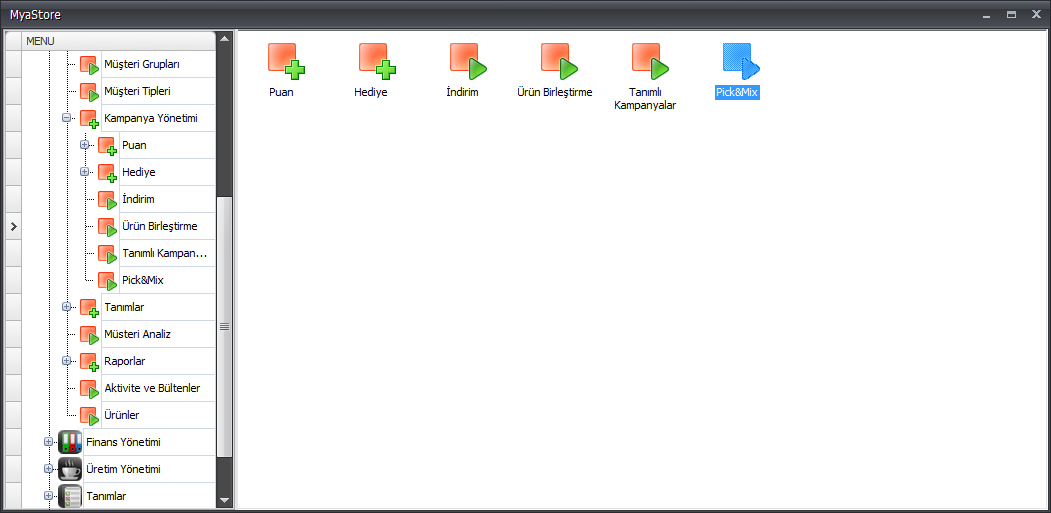Click the sidebar collapse arrow on left edge
The image size is (1051, 513).
pos(13,227)
